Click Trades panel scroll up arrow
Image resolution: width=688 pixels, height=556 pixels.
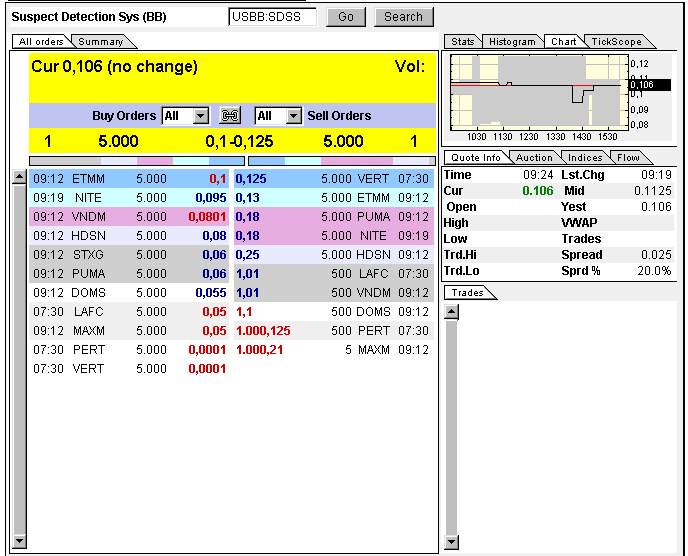coord(452,312)
